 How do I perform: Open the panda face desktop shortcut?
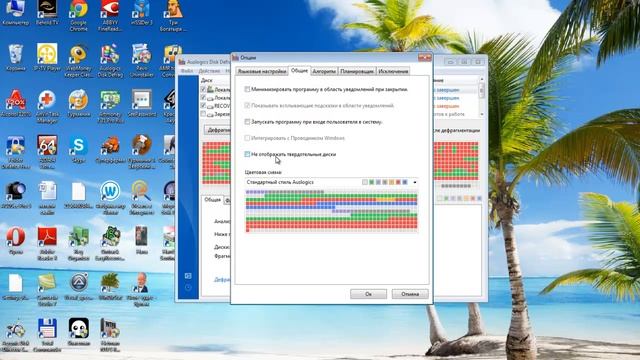click(x=78, y=331)
